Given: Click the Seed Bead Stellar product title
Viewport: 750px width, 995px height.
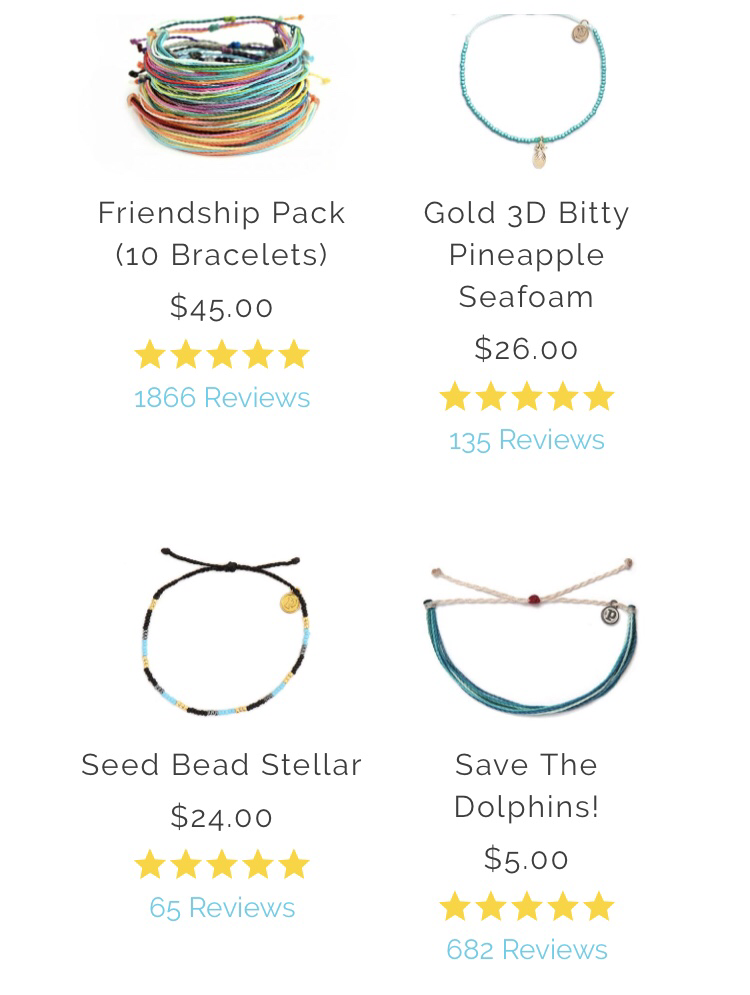Looking at the screenshot, I should [x=221, y=765].
